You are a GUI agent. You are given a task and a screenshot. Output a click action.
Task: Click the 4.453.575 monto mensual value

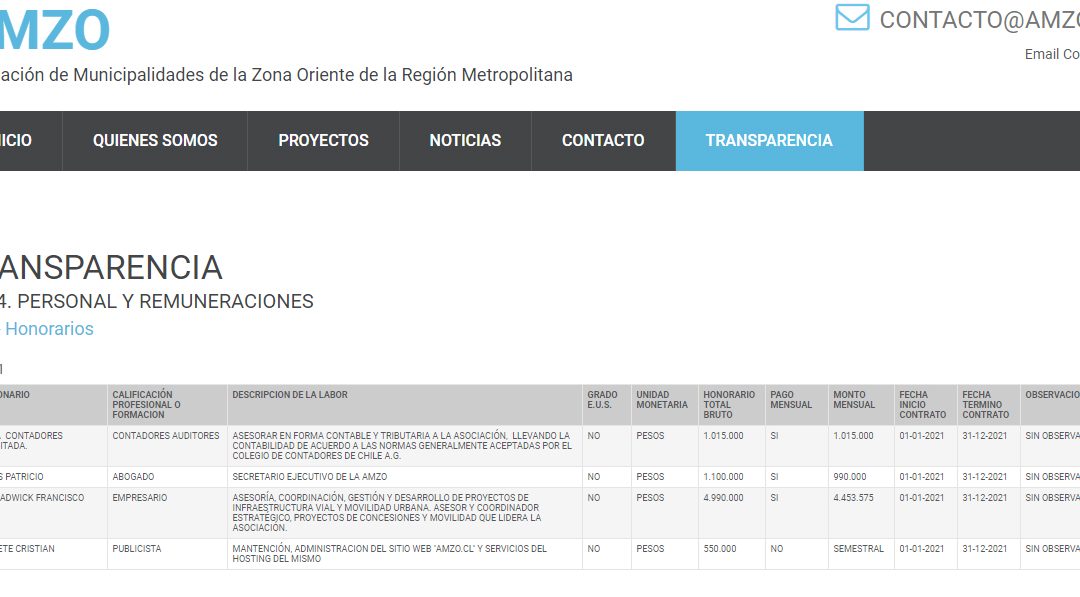point(853,497)
